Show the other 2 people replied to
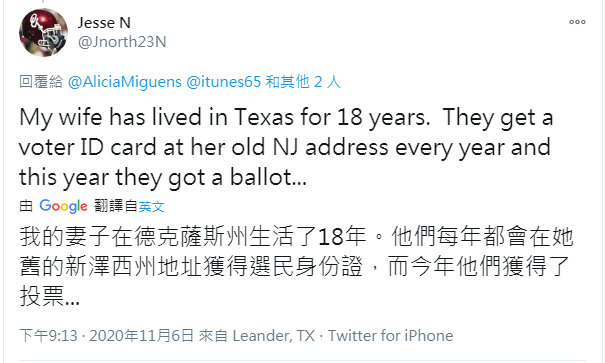This screenshot has width=605, height=363. click(x=303, y=82)
